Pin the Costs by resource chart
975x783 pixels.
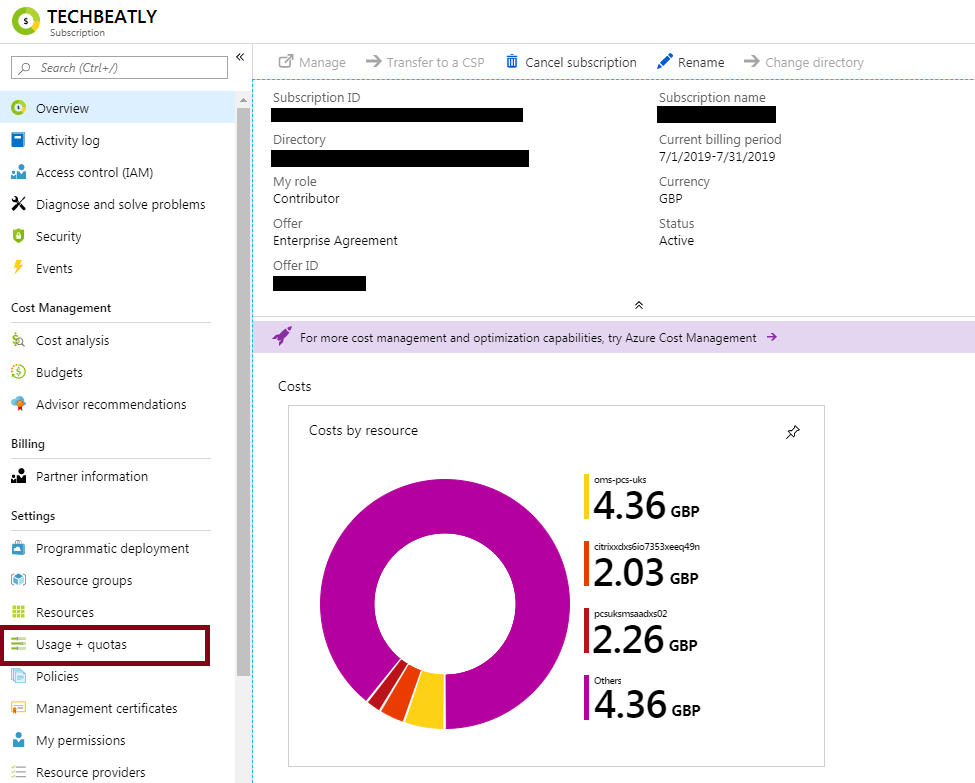[x=792, y=433]
